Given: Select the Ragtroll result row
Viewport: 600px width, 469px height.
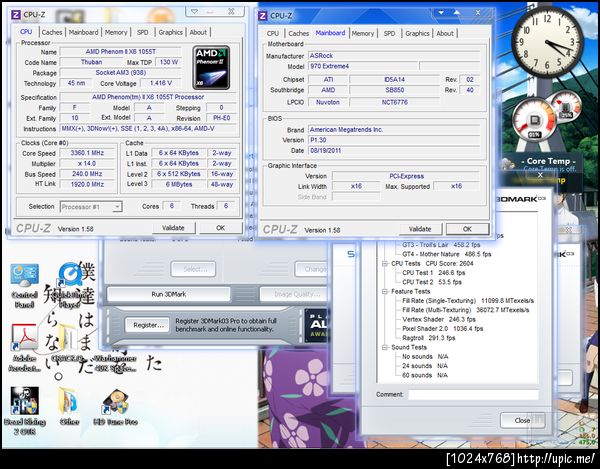Looking at the screenshot, I should 429,338.
